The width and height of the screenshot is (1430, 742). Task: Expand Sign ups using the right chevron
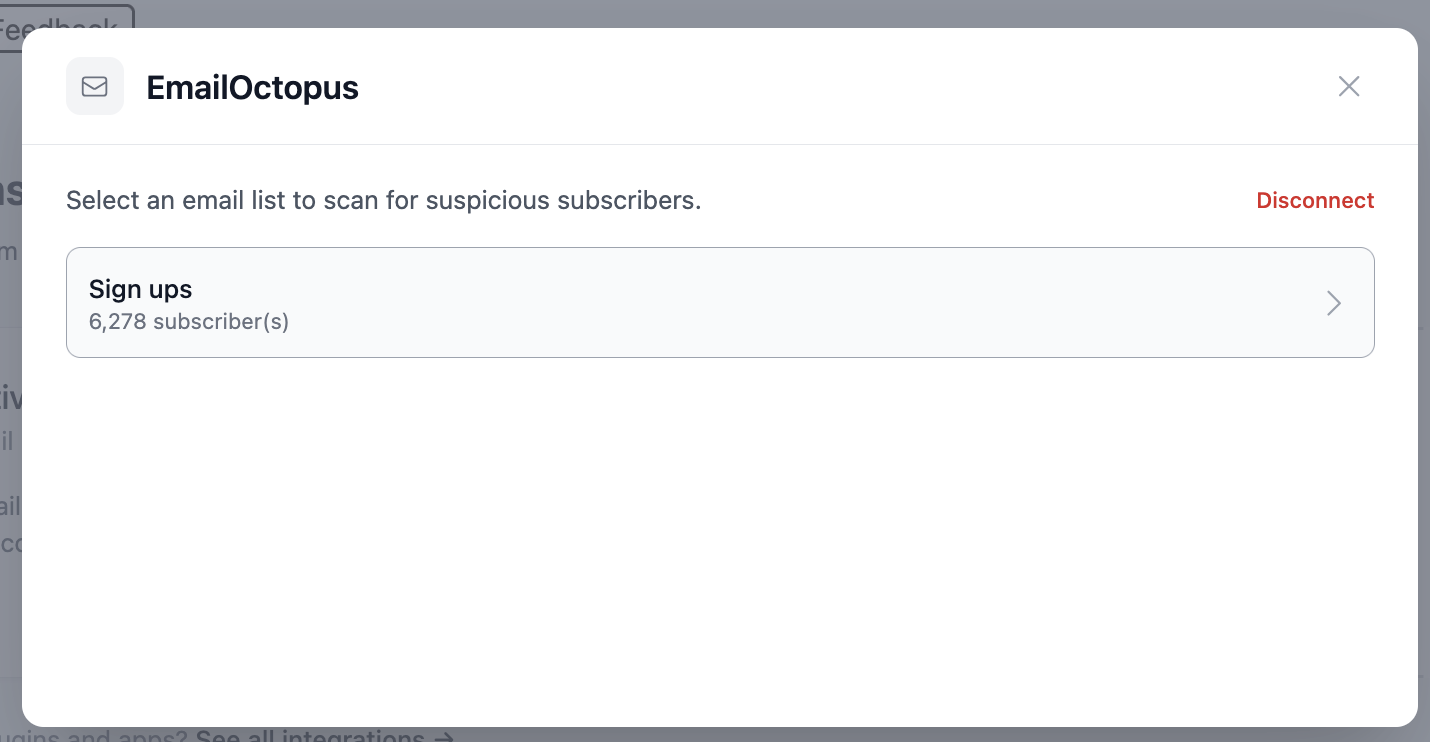click(1333, 303)
